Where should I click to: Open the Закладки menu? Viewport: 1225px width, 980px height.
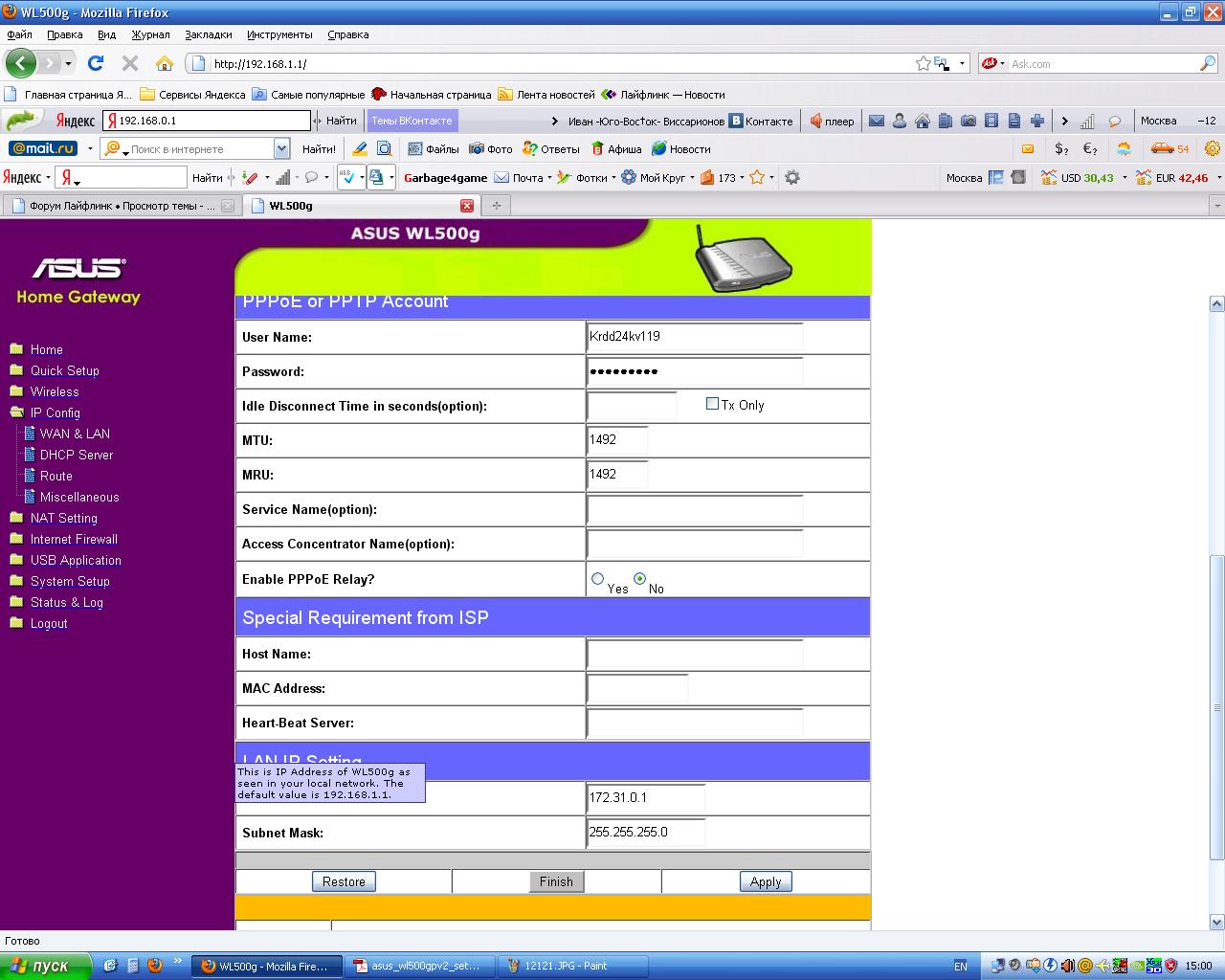coord(208,34)
